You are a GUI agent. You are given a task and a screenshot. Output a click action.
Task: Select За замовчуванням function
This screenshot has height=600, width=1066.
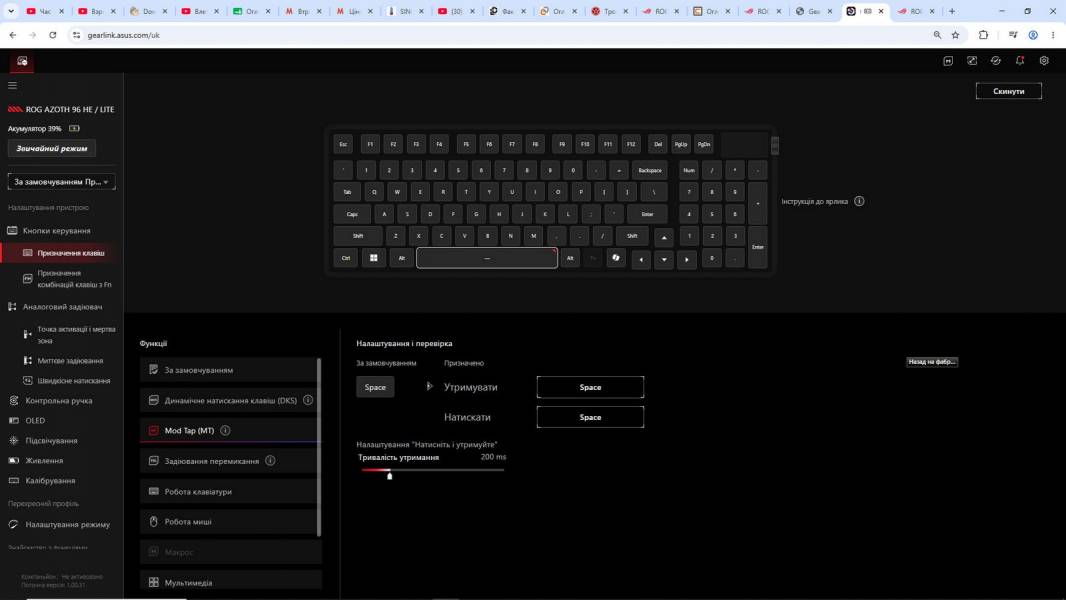coord(230,370)
